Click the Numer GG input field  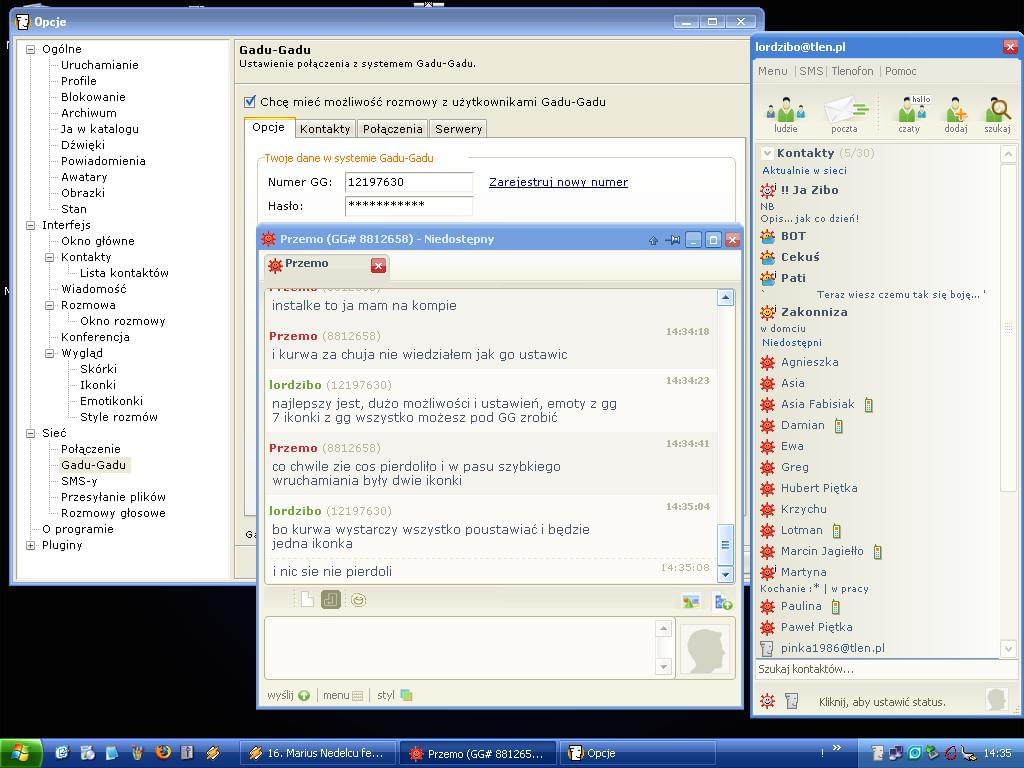pyautogui.click(x=409, y=182)
